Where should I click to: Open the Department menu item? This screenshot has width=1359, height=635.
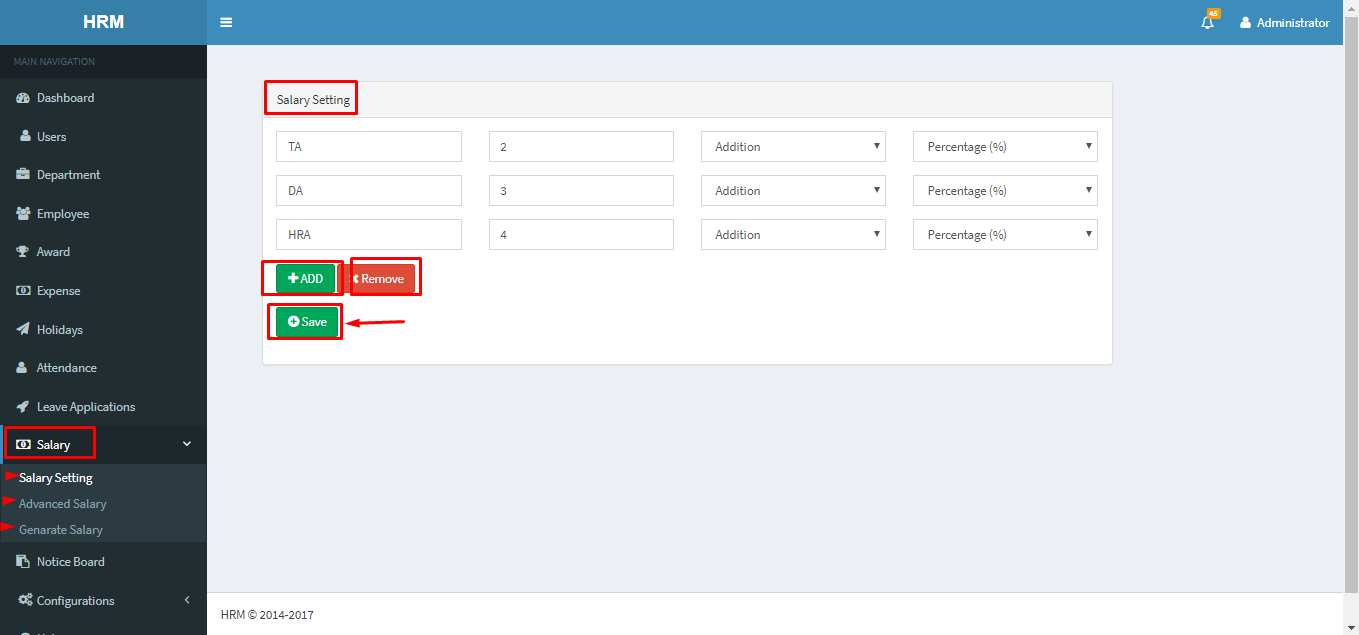point(103,174)
